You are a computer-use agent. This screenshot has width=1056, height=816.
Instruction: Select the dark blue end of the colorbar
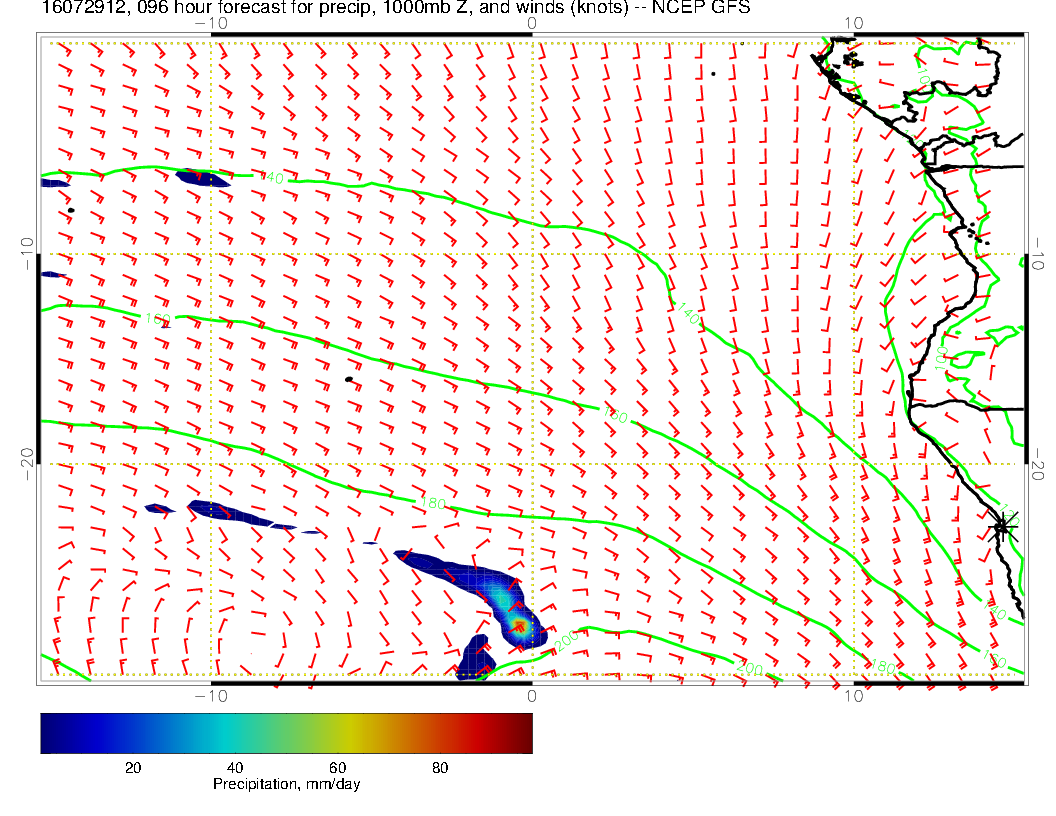48,732
